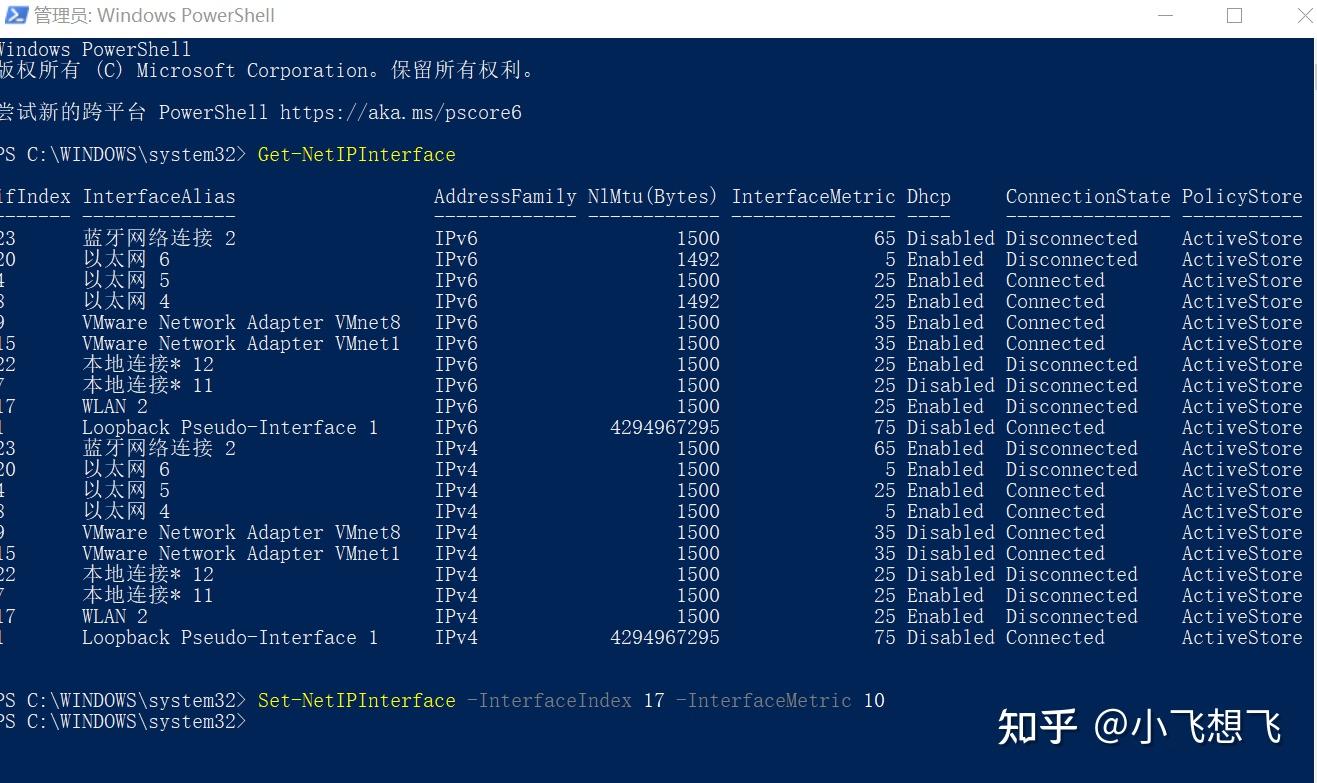The height and width of the screenshot is (783, 1317).
Task: Click the NlMtu(Bytes) column header
Action: tap(653, 196)
